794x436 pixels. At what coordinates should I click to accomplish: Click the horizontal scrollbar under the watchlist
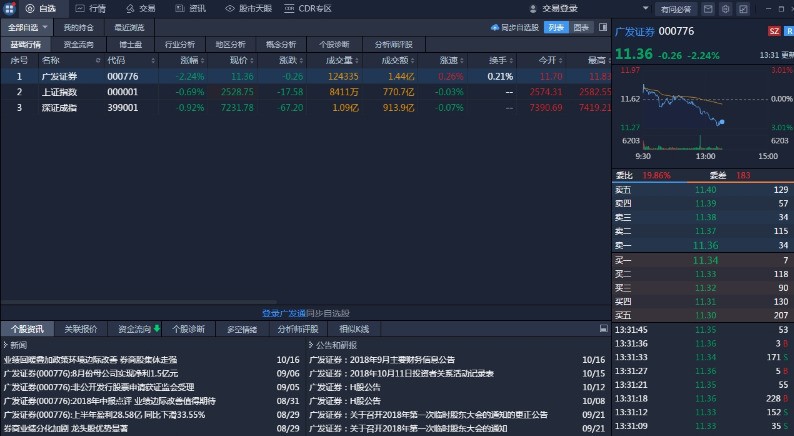(x=139, y=302)
